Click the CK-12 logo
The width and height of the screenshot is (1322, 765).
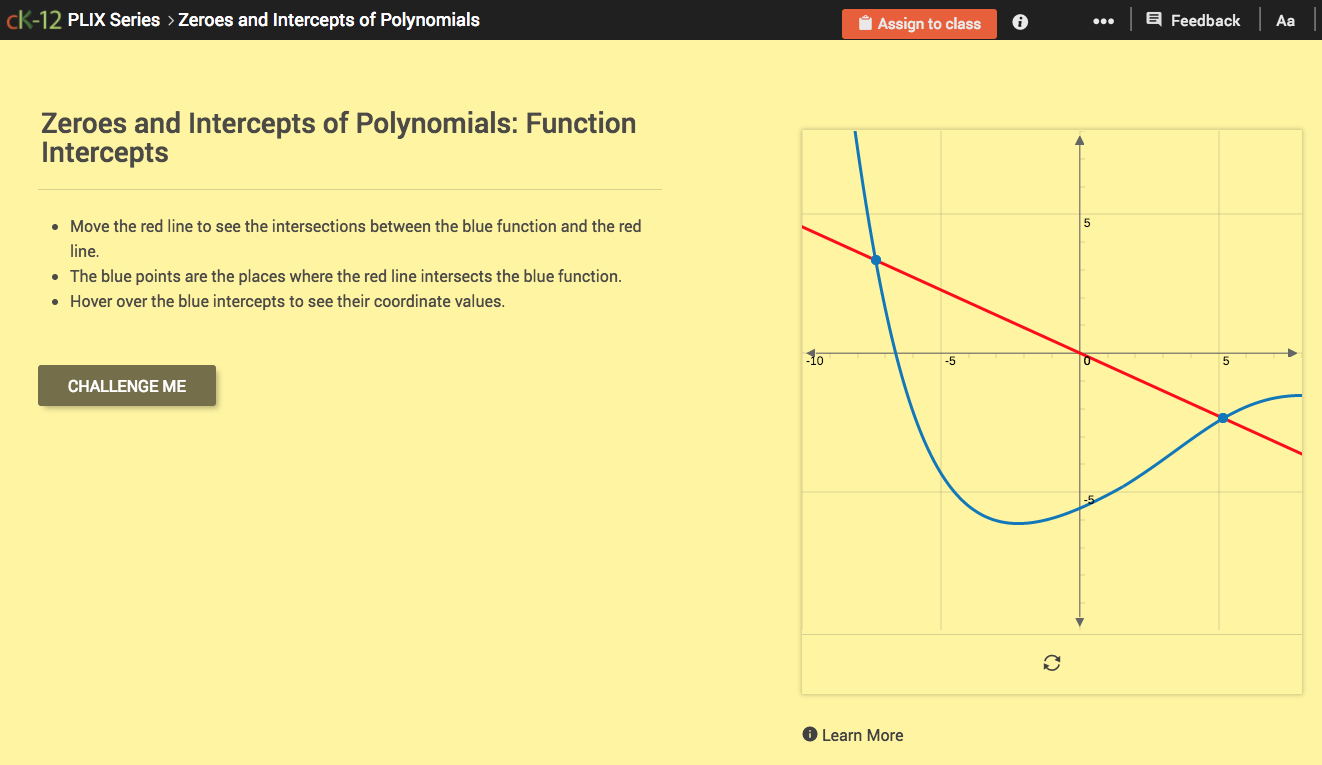click(x=33, y=19)
